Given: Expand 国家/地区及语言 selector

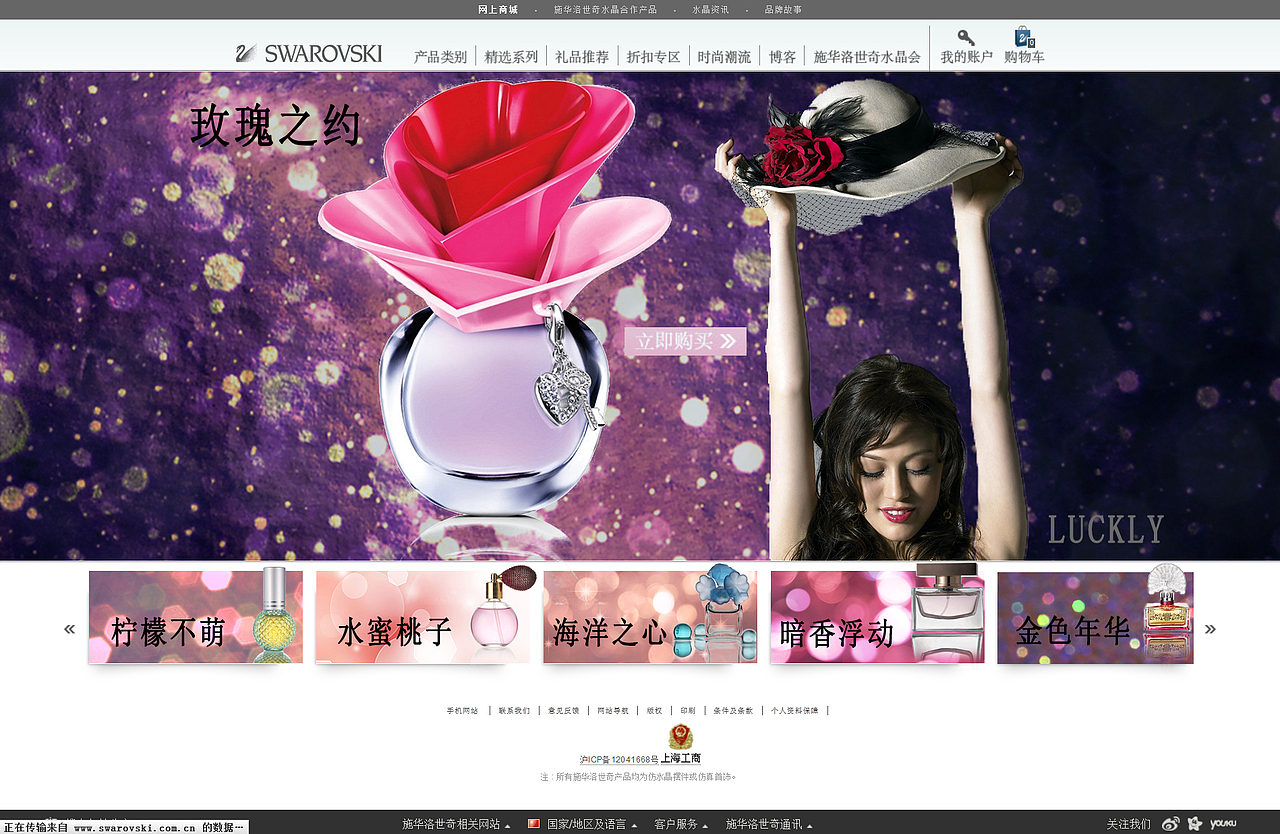Looking at the screenshot, I should pyautogui.click(x=591, y=824).
